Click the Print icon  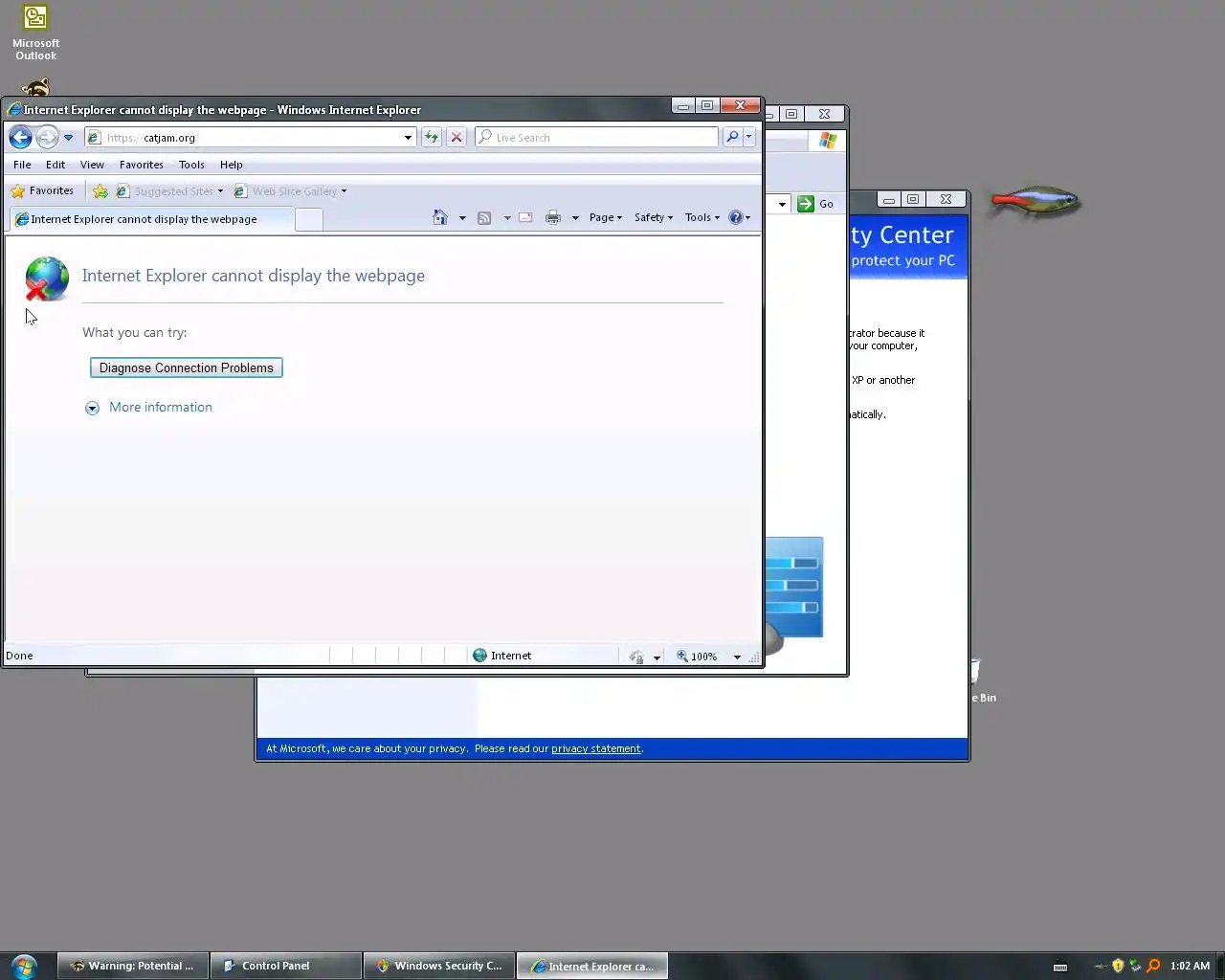tap(553, 217)
